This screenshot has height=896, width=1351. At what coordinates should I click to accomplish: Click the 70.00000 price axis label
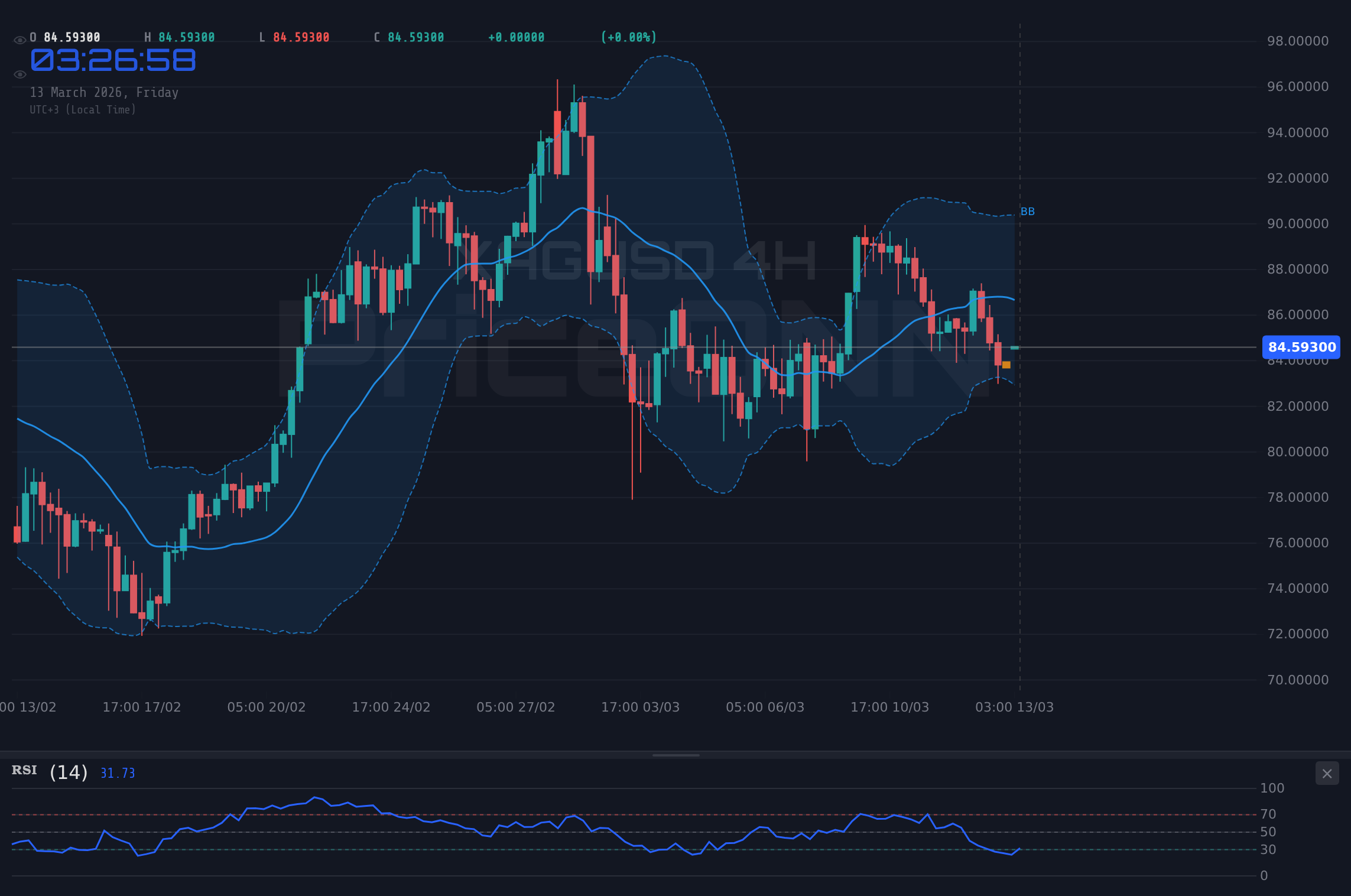[1298, 680]
